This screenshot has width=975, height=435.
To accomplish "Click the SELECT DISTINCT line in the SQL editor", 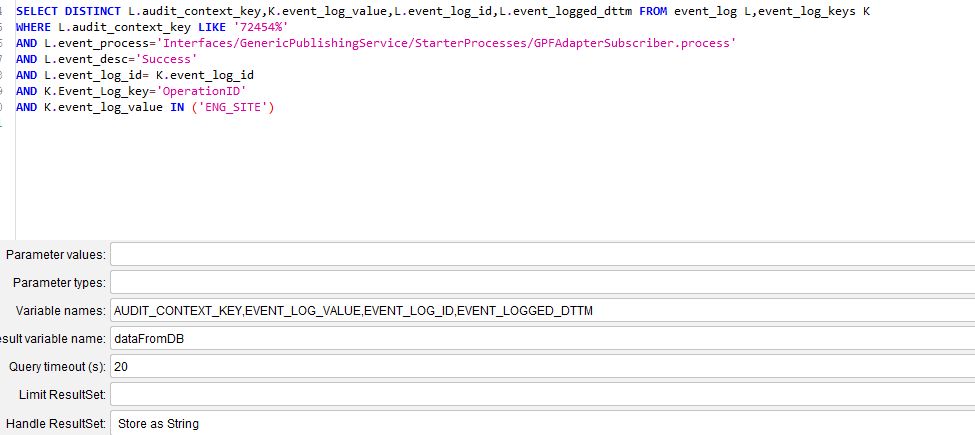I will coord(443,11).
